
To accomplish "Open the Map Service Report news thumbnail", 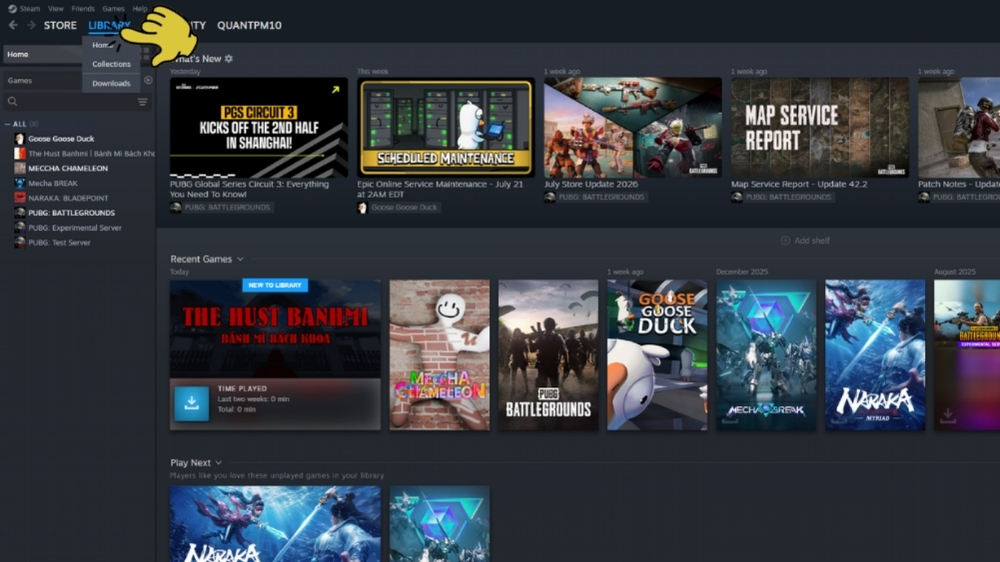I will click(820, 128).
